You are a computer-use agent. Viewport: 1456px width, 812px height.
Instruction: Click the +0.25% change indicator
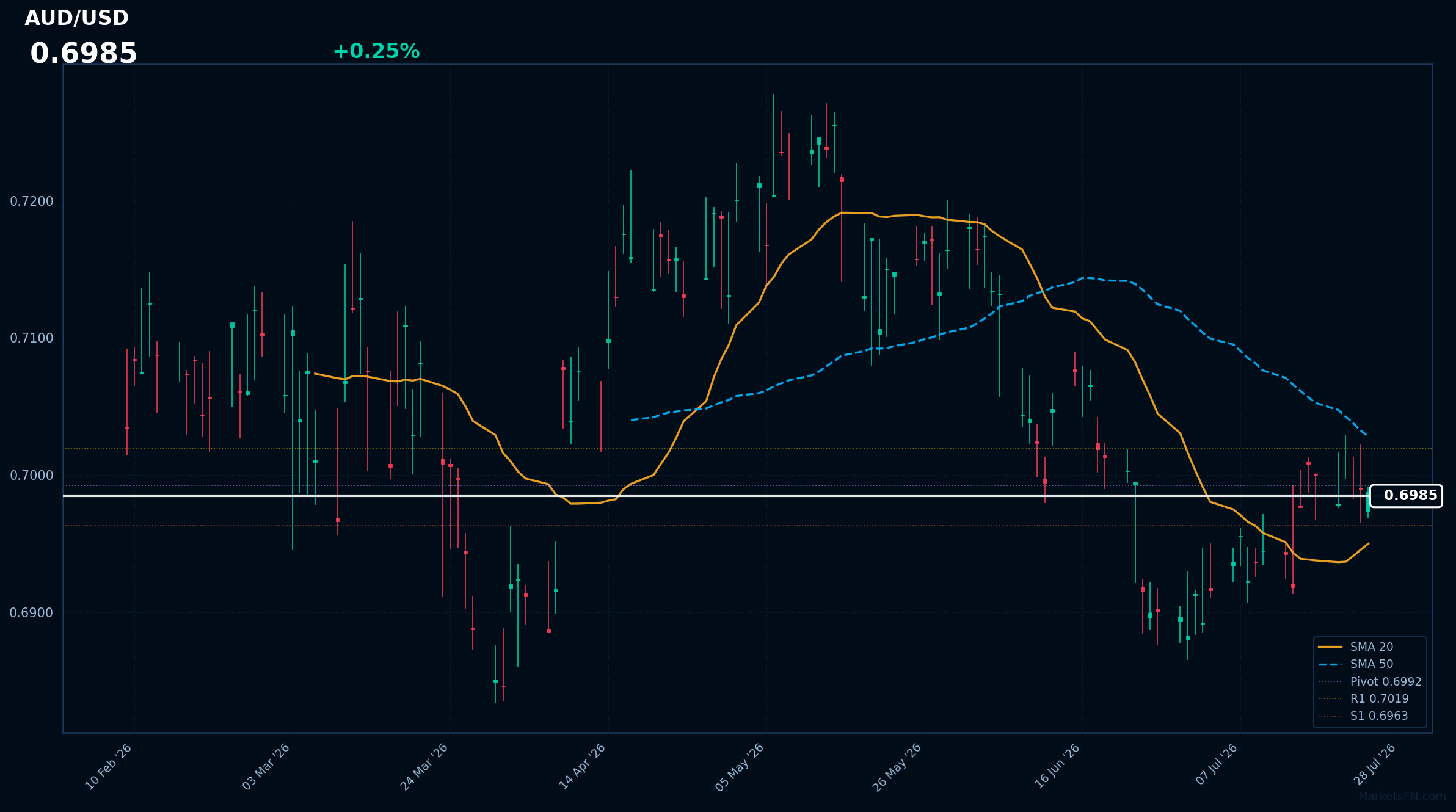[x=376, y=51]
